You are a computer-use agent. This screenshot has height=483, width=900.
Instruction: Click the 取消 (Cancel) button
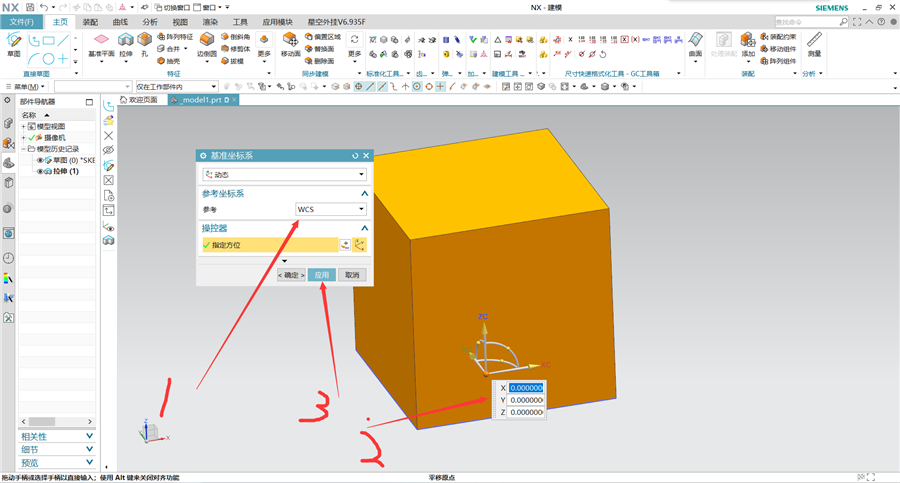coord(352,275)
